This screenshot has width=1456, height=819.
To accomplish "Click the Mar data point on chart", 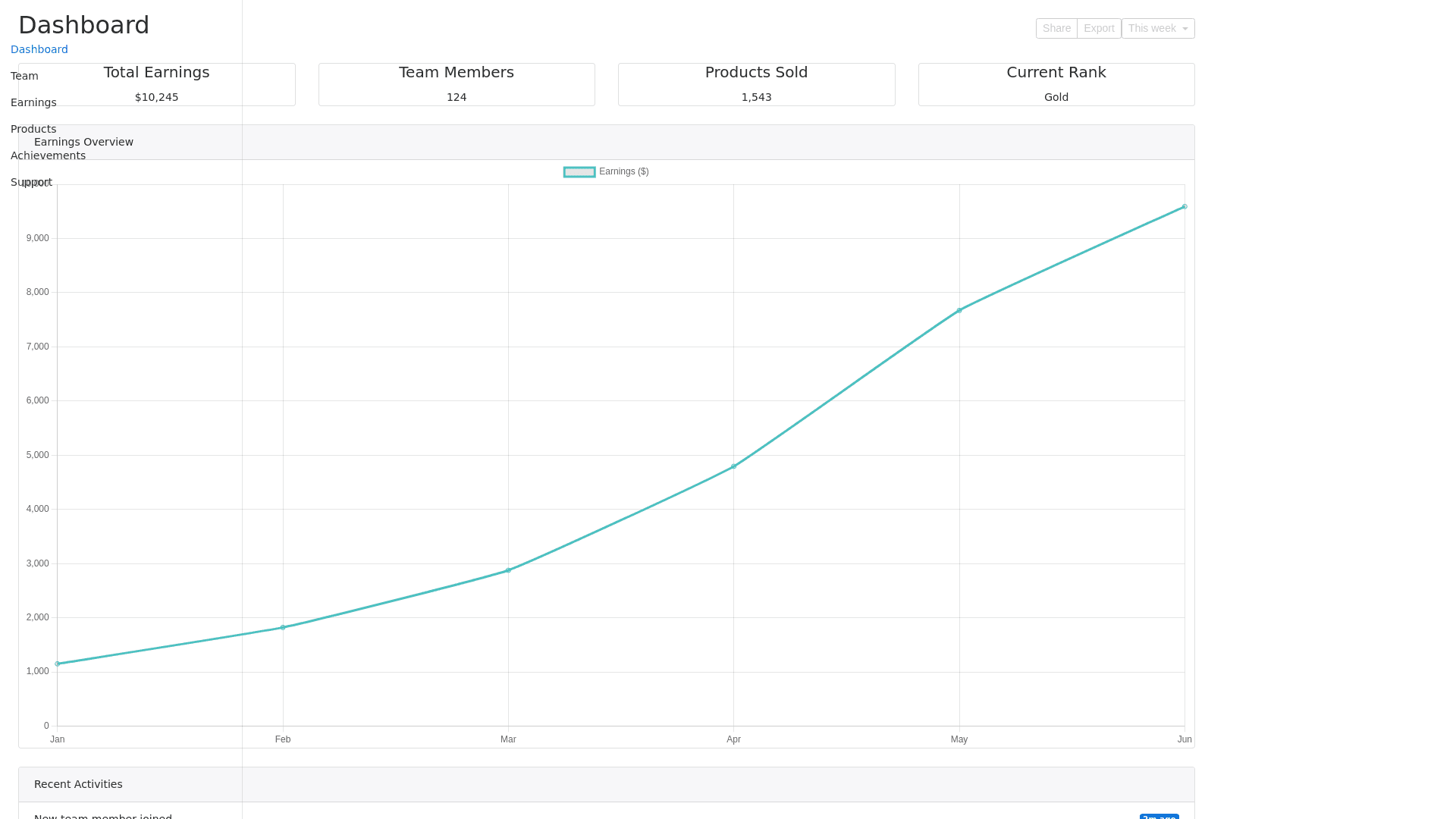I will click(x=508, y=570).
